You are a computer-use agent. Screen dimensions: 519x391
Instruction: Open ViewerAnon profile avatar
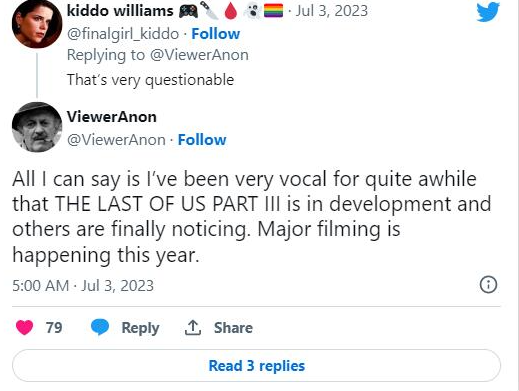click(x=37, y=127)
